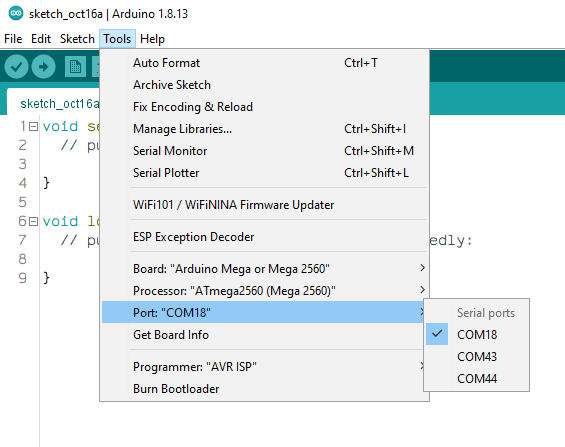
Task: Click the Verify checkmark toolbar icon
Action: [16, 67]
